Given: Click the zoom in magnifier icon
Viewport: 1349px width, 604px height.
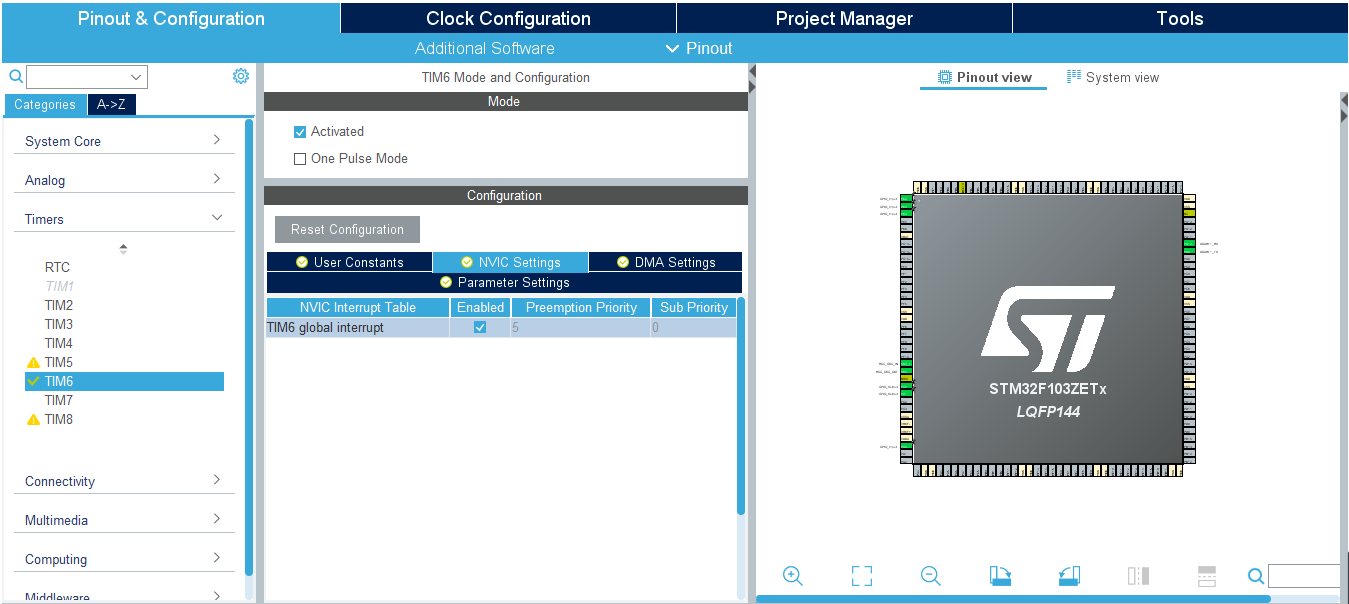Looking at the screenshot, I should pyautogui.click(x=793, y=576).
